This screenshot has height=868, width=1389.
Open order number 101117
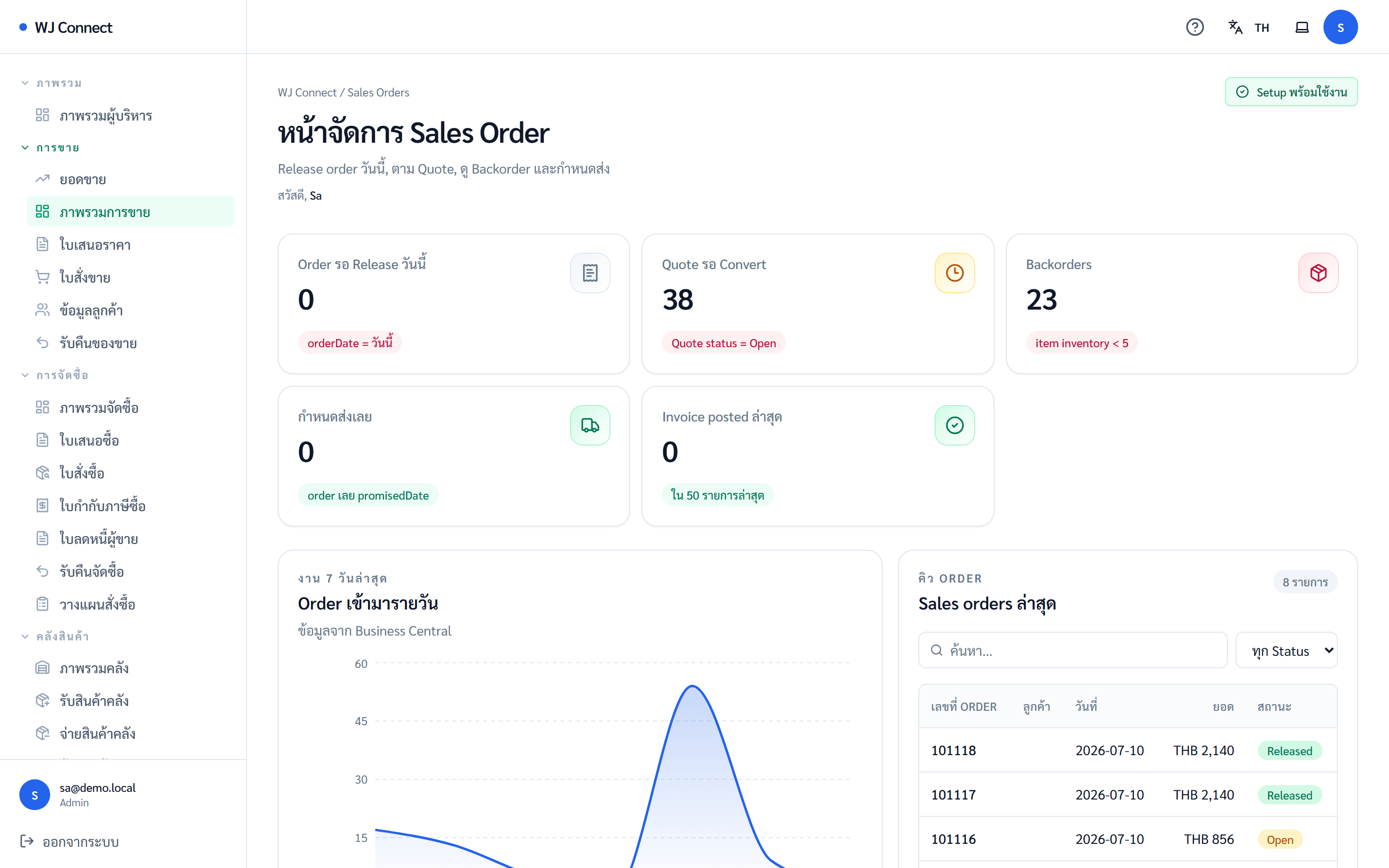point(953,795)
